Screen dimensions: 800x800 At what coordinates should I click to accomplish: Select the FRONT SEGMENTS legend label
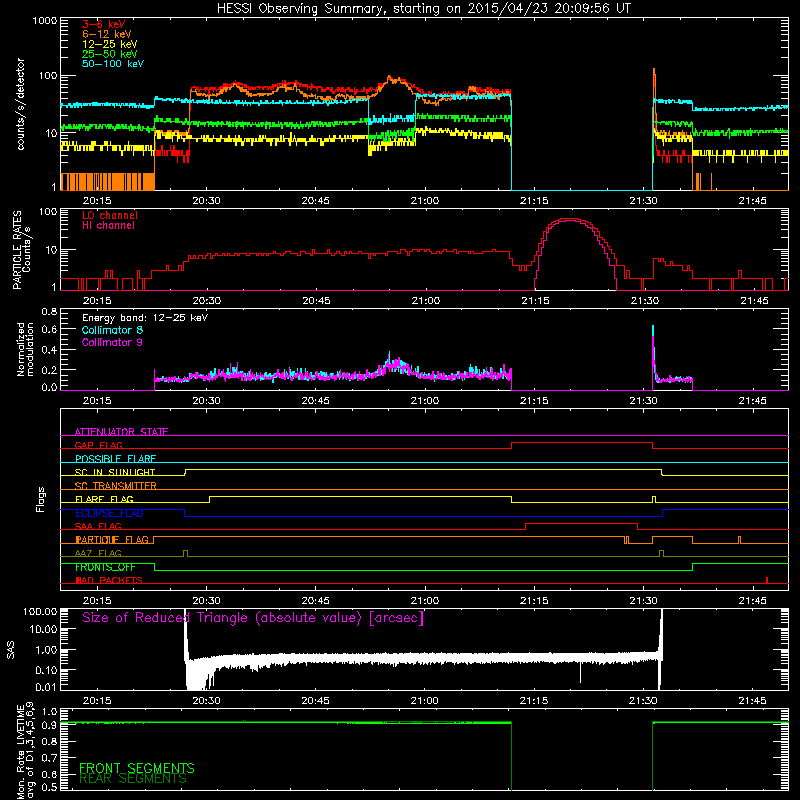click(x=137, y=768)
